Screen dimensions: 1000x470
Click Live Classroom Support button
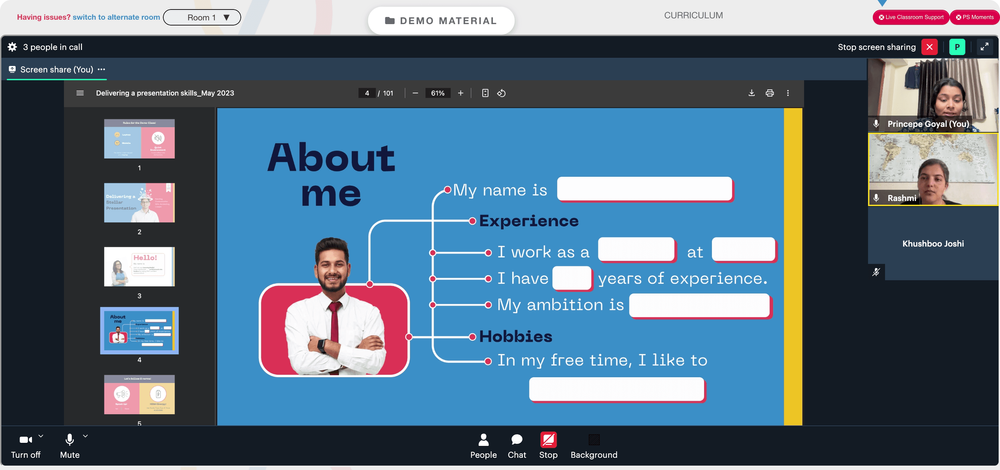[x=911, y=17]
